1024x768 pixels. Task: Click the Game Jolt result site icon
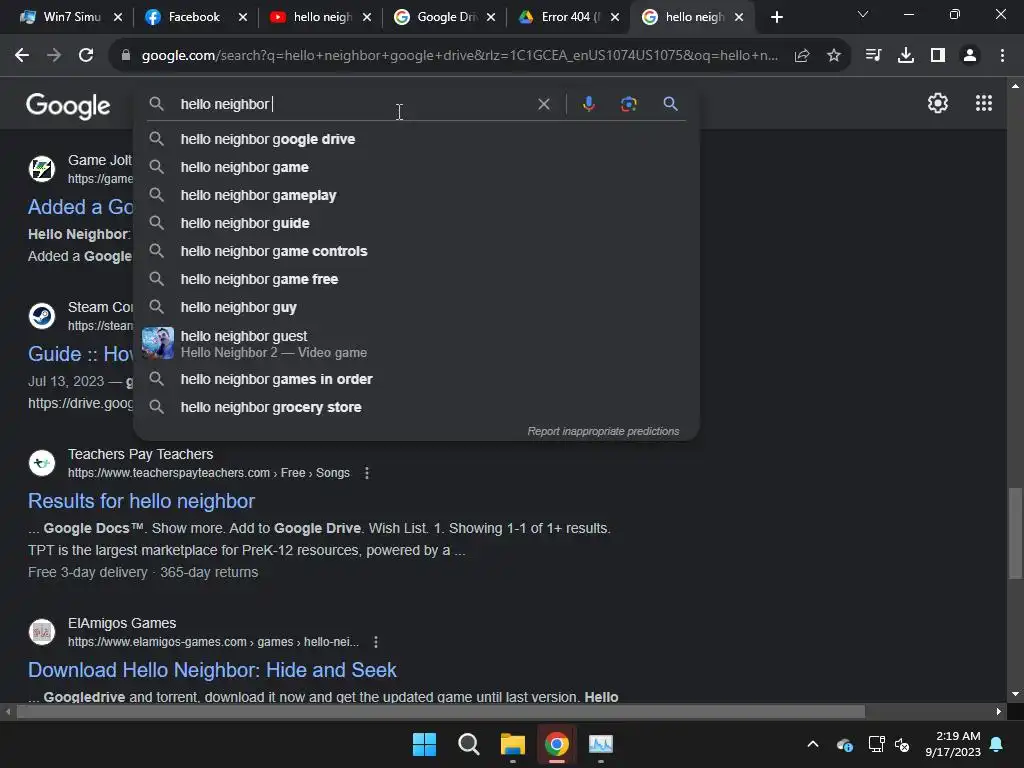42,169
